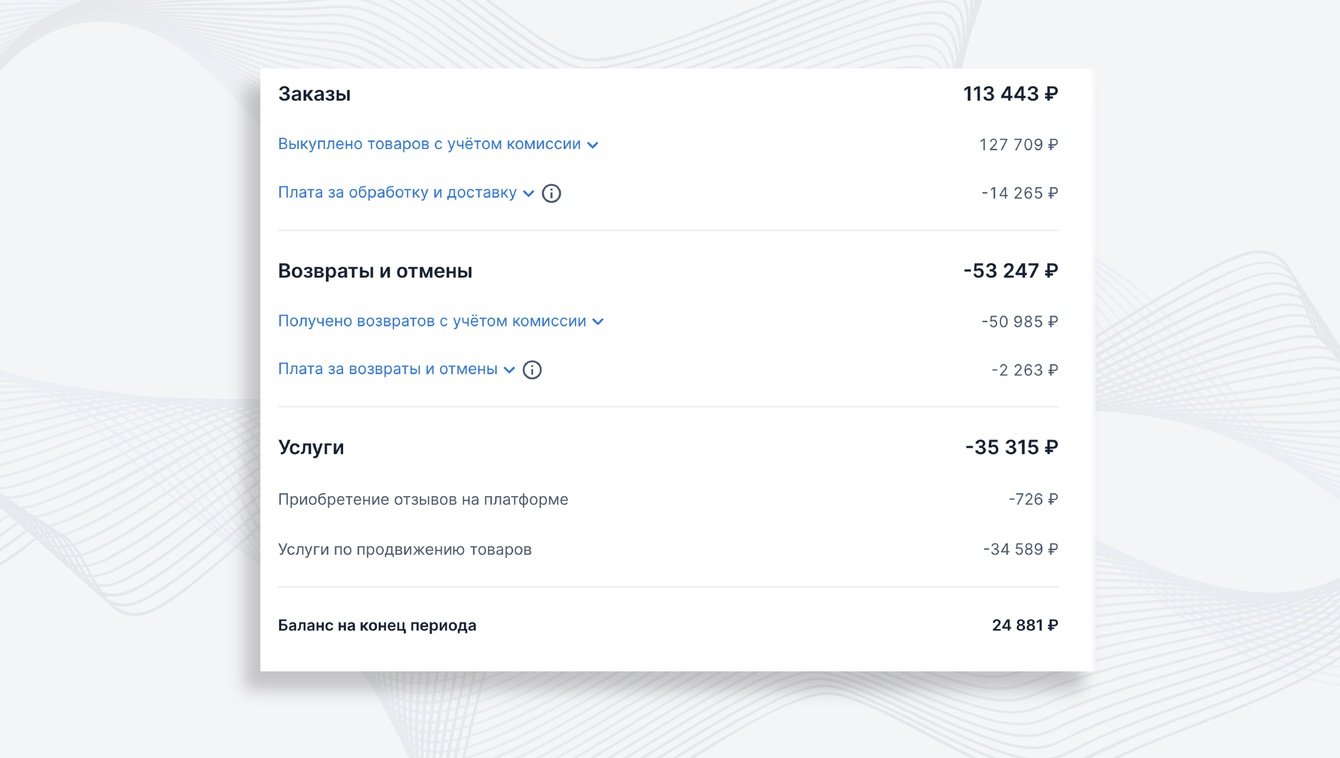Click the -35 315 ₽ services total
The image size is (1340, 758).
[1011, 447]
